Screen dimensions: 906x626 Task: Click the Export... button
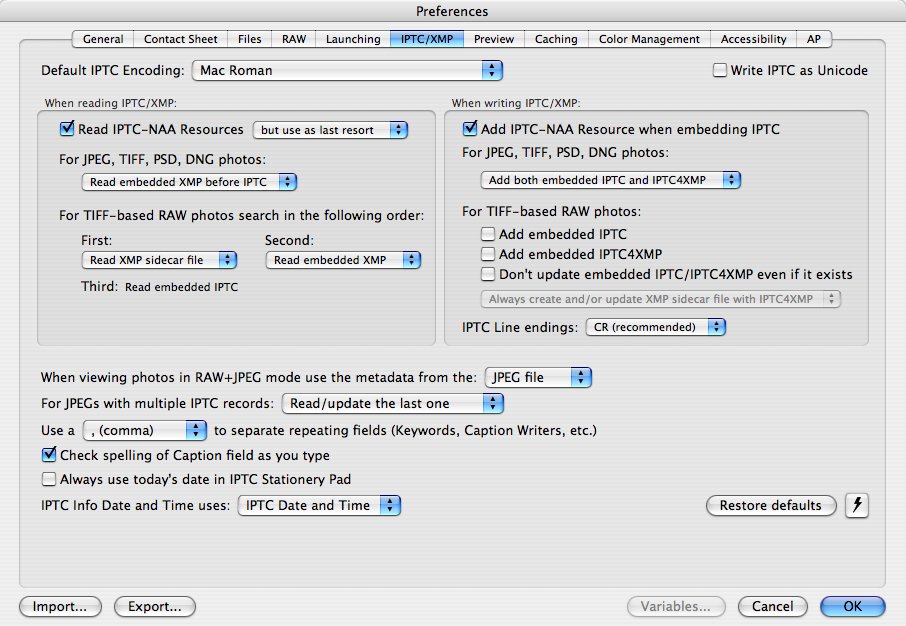click(154, 606)
